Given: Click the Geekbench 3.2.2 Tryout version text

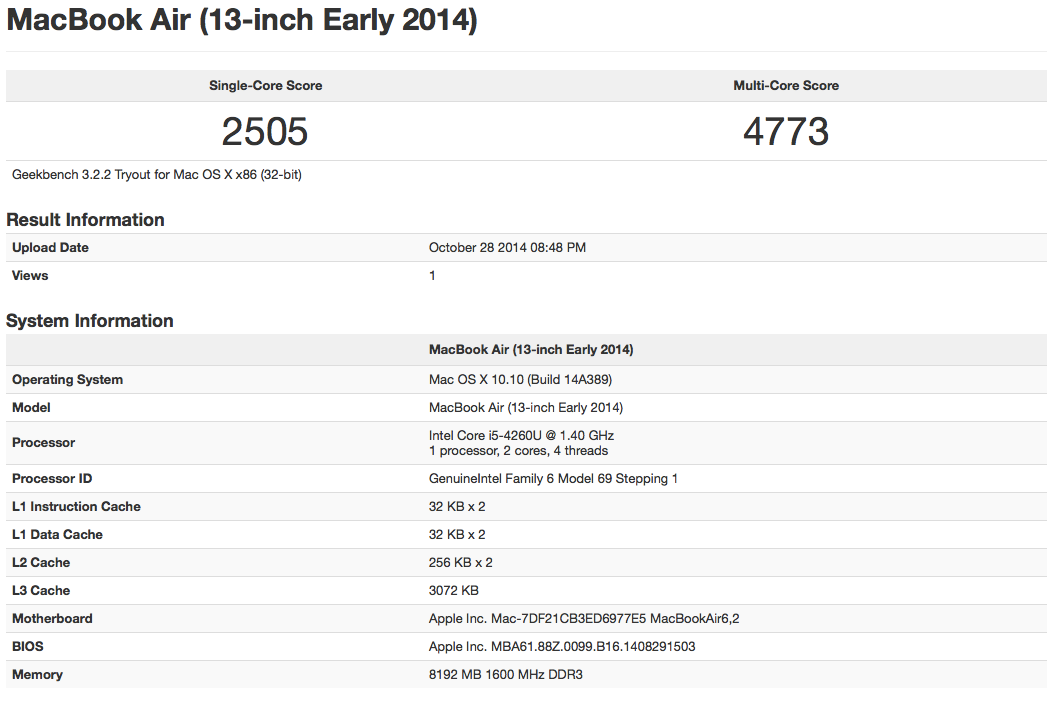Looking at the screenshot, I should (x=157, y=174).
